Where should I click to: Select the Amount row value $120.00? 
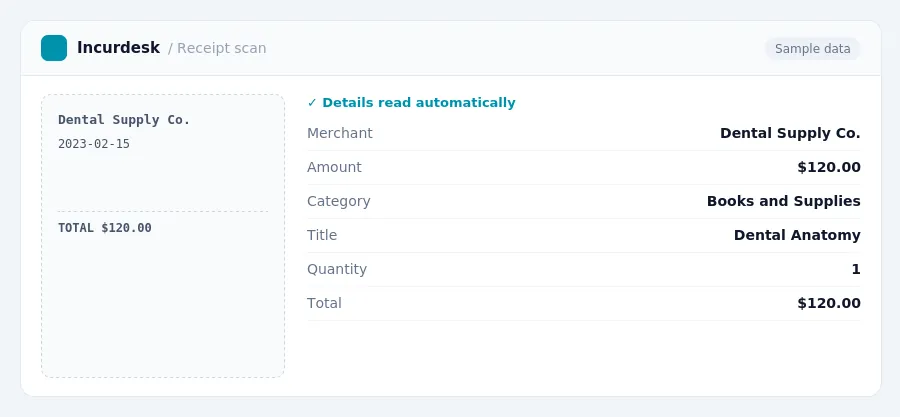829,167
